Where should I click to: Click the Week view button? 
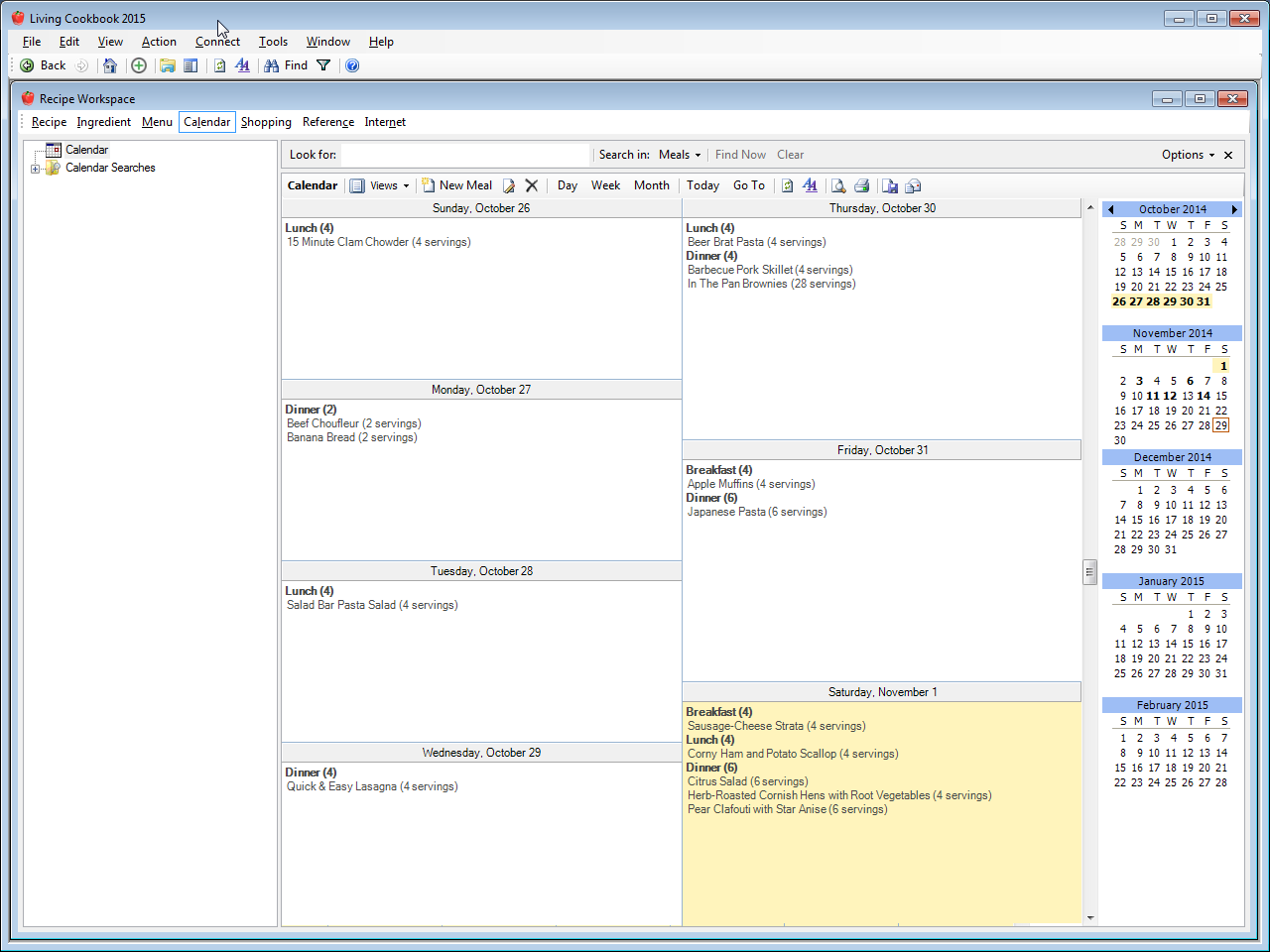point(605,185)
